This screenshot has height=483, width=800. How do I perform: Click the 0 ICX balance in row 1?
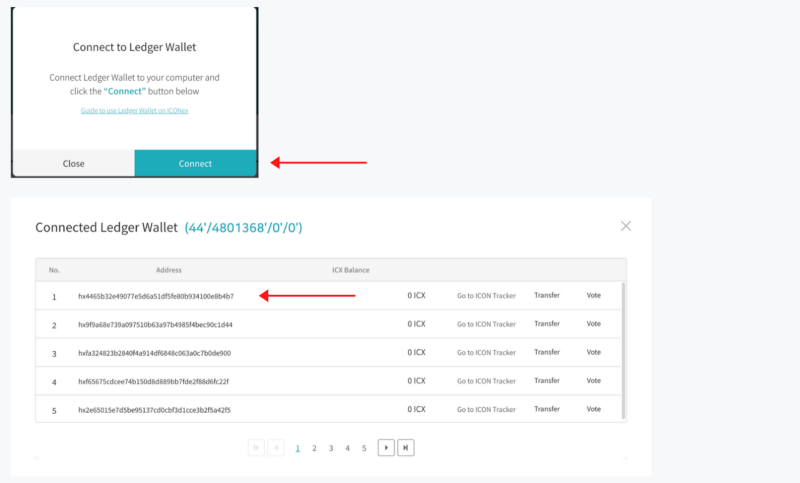pos(416,295)
